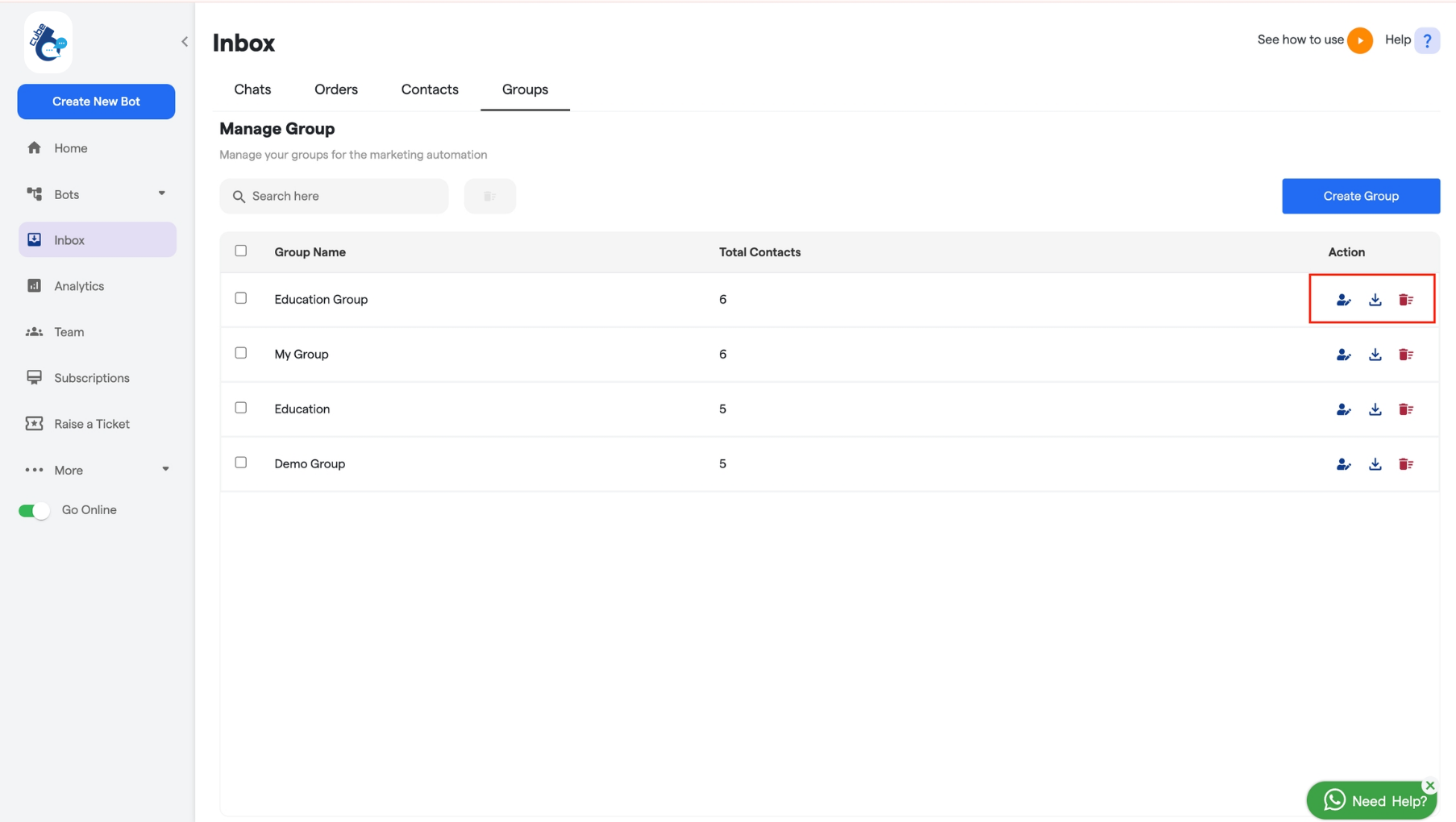The height and width of the screenshot is (822, 1456).
Task: Click the Education Group name
Action: (321, 299)
